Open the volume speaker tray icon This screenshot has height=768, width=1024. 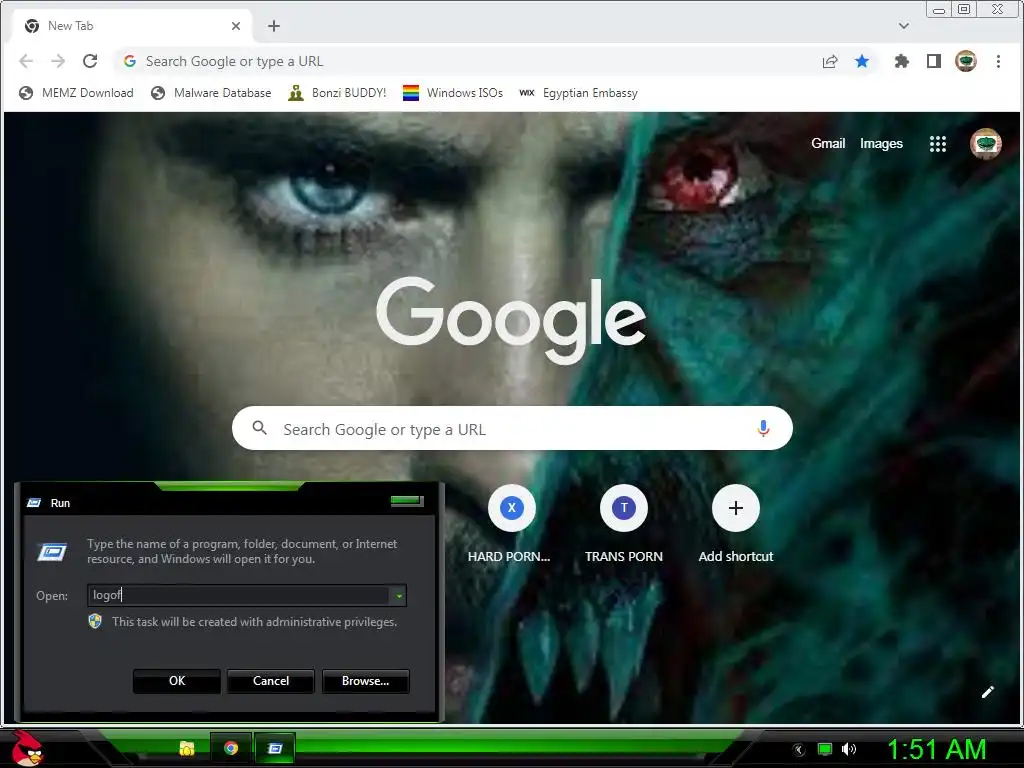848,749
